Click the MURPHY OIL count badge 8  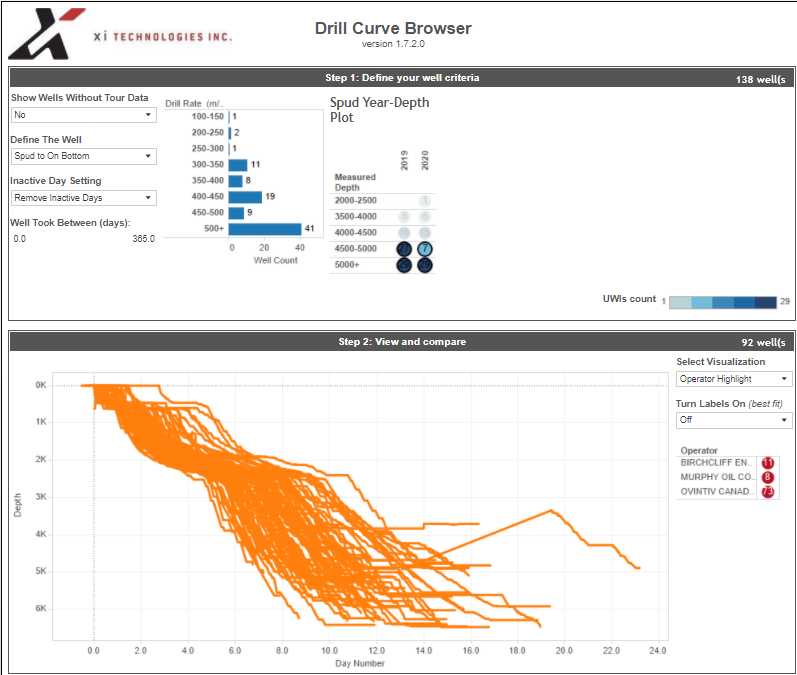[768, 477]
